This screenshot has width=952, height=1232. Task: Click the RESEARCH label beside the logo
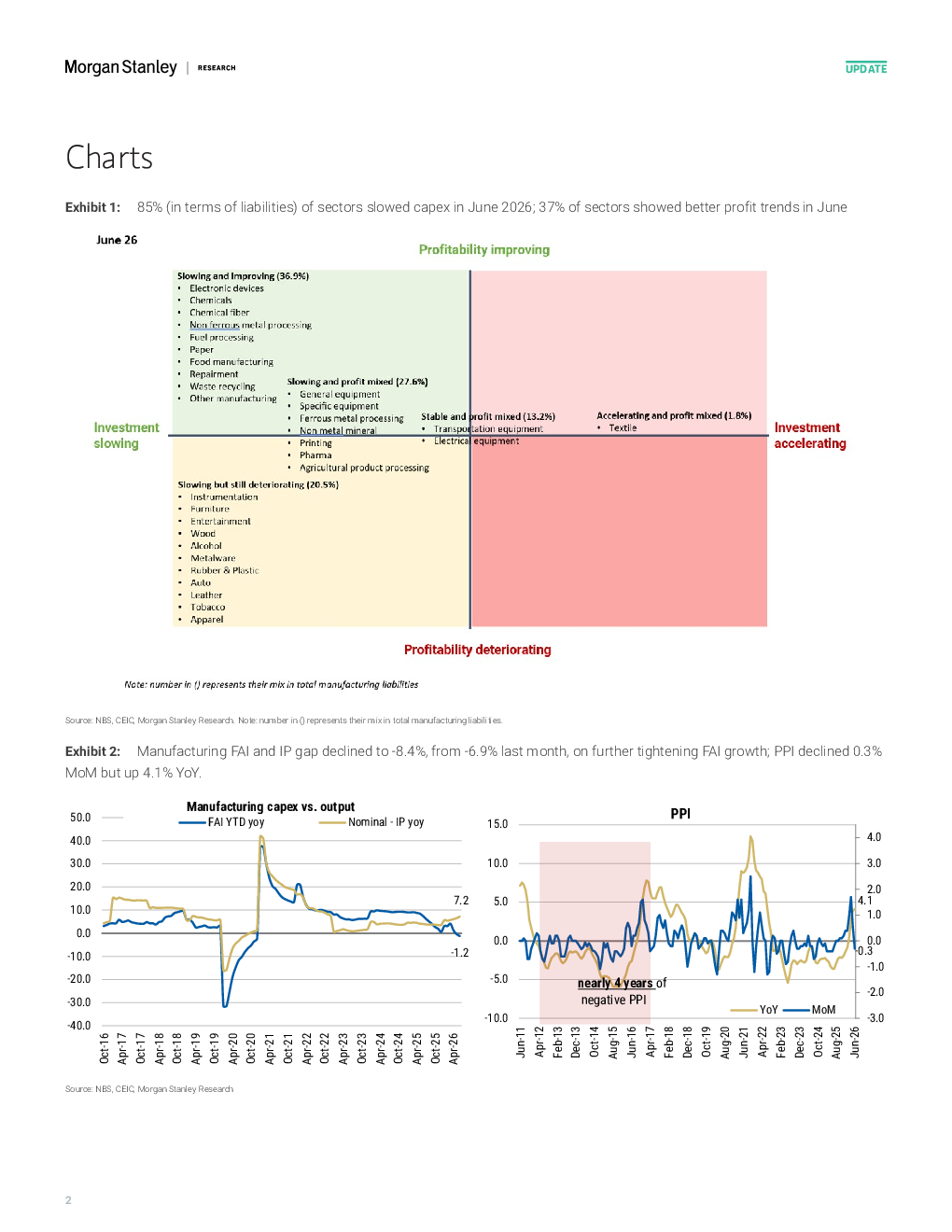(217, 68)
